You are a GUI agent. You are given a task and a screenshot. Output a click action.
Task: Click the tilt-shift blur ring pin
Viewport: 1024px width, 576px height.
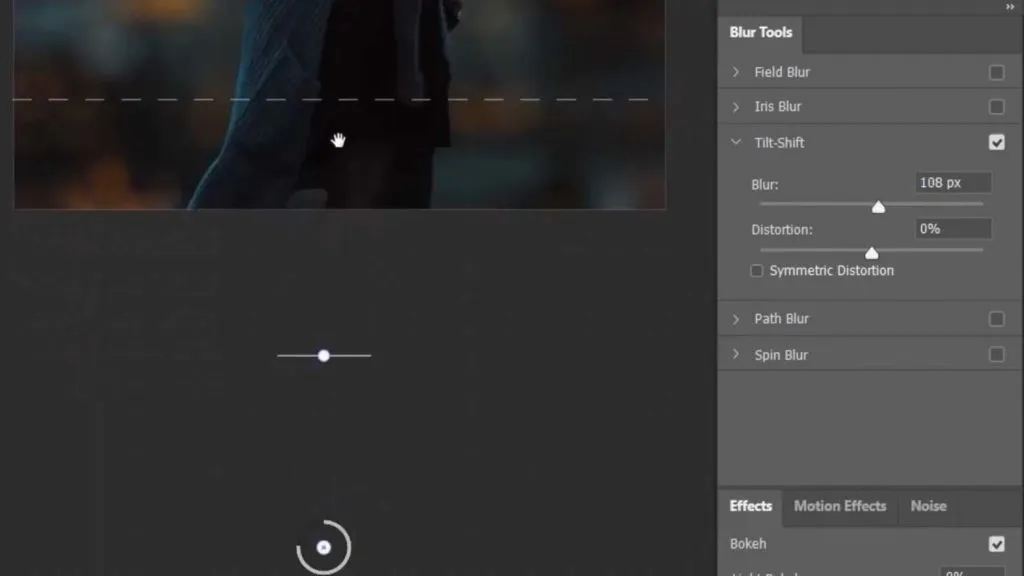click(324, 547)
